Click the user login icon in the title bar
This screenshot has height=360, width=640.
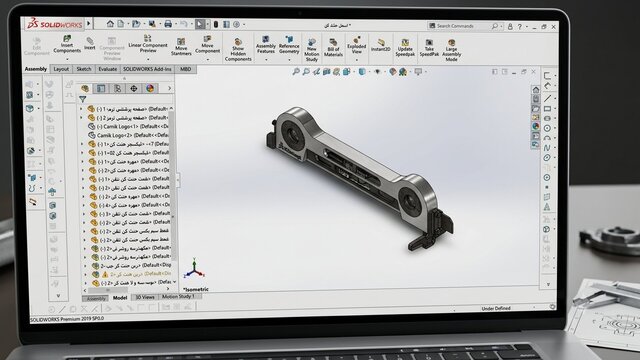pos(510,27)
